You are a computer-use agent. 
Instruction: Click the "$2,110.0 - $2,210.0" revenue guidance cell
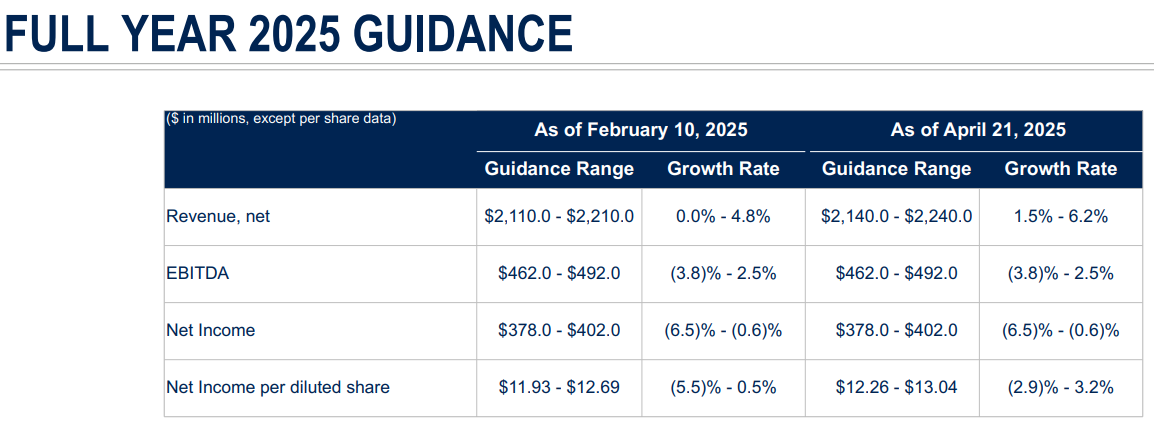[559, 216]
